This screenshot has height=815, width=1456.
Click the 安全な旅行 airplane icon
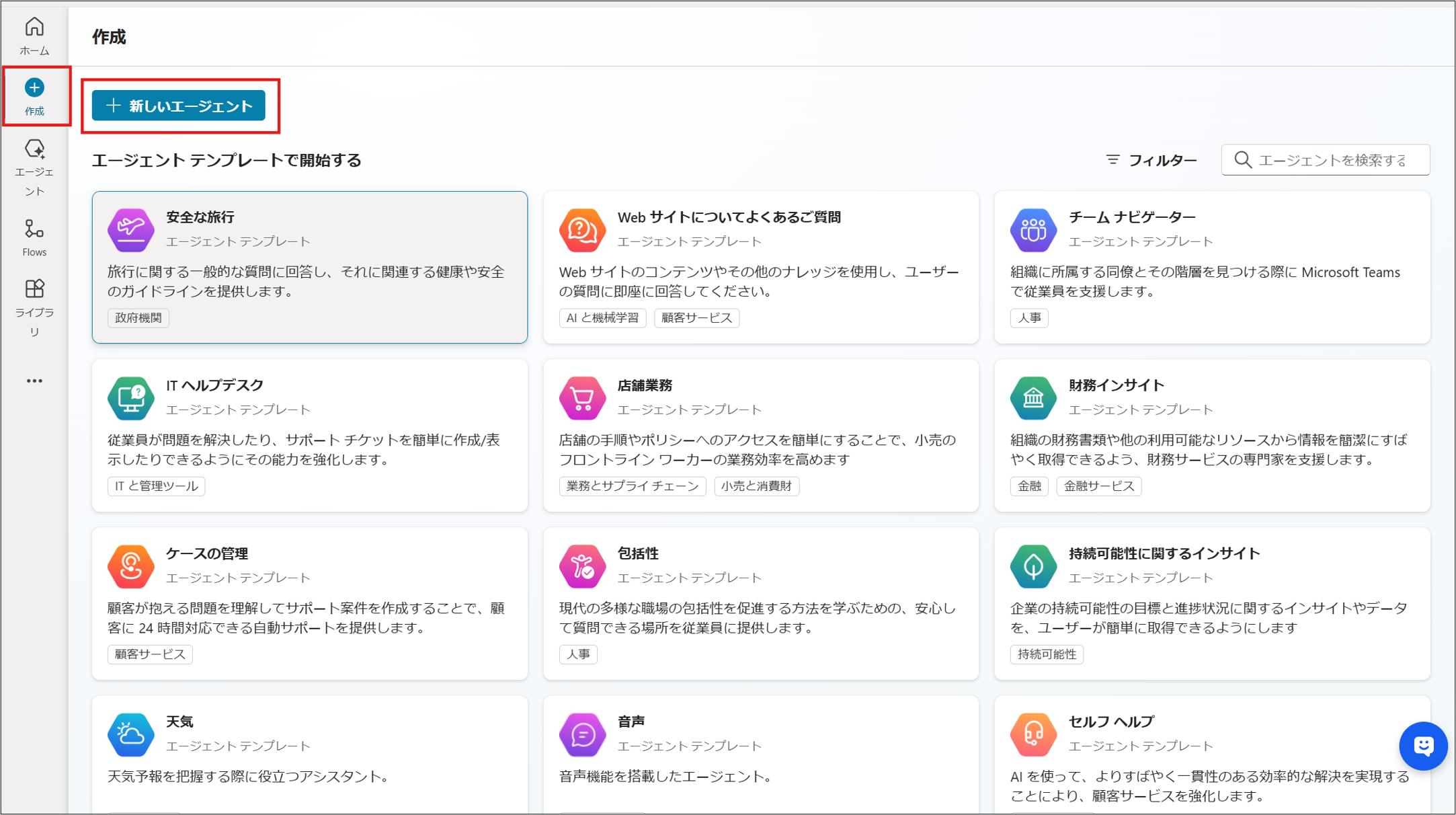[130, 230]
